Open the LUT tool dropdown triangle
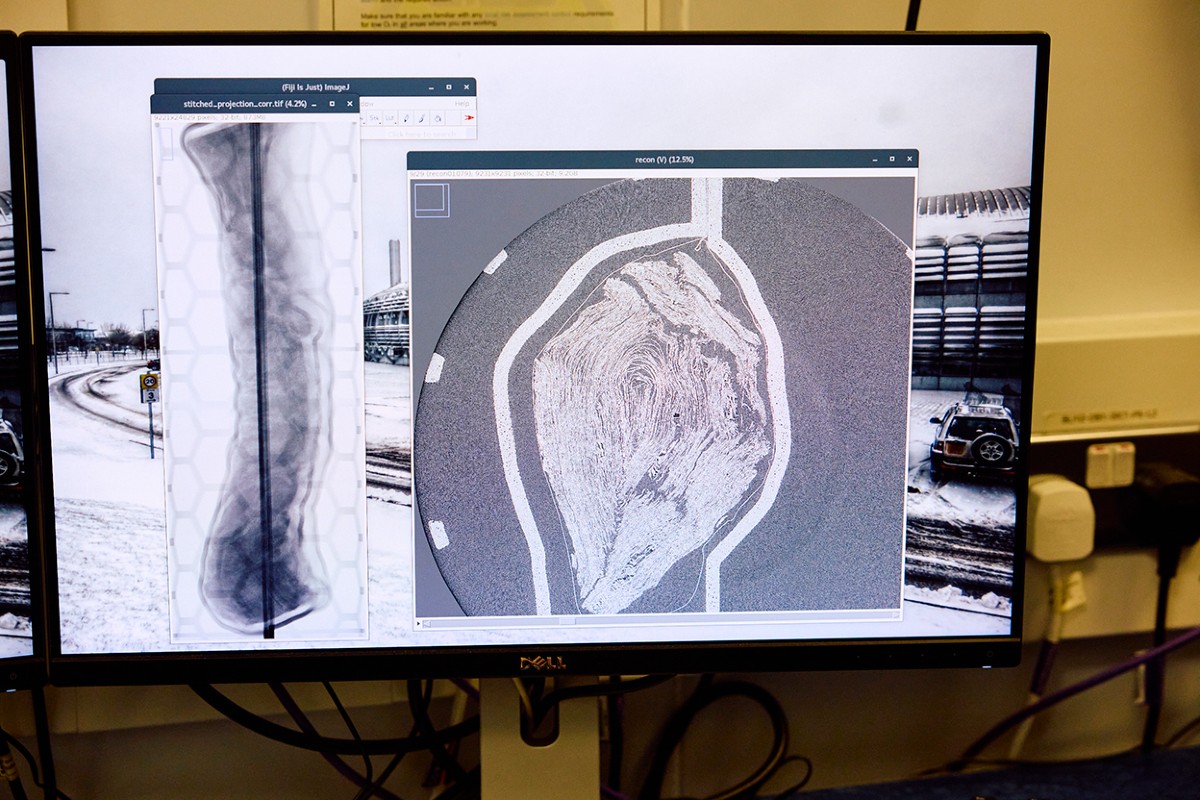The image size is (1200, 800). point(396,123)
